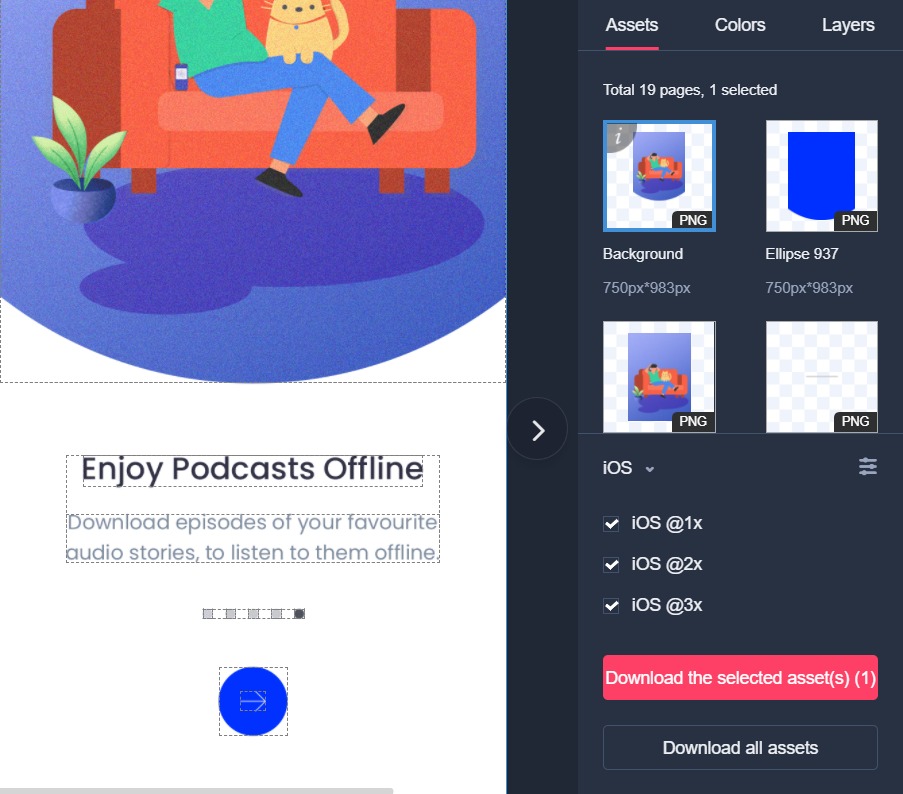Uncheck the iOS @3x checkbox

pos(611,606)
